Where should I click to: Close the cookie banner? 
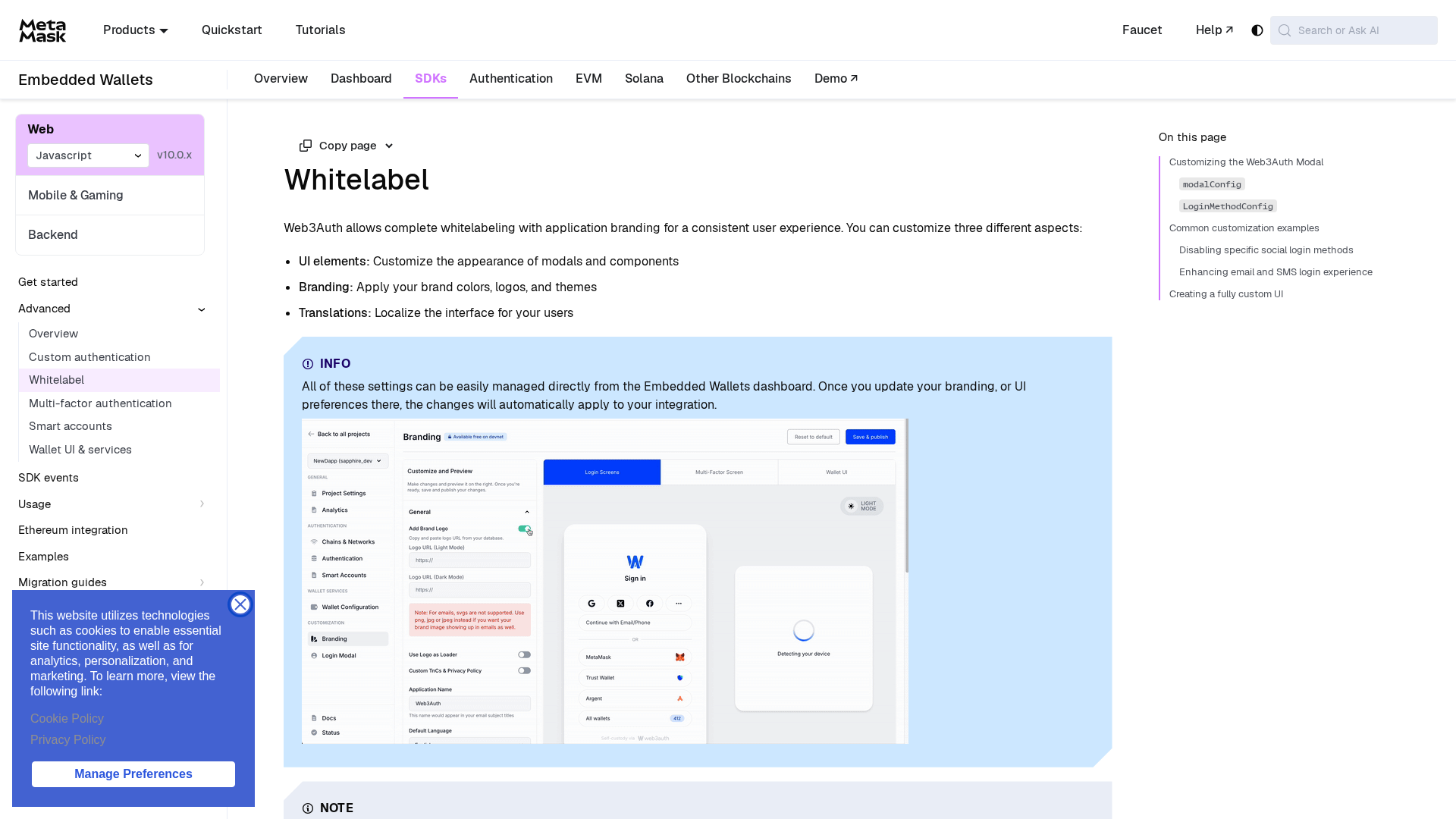[x=240, y=604]
